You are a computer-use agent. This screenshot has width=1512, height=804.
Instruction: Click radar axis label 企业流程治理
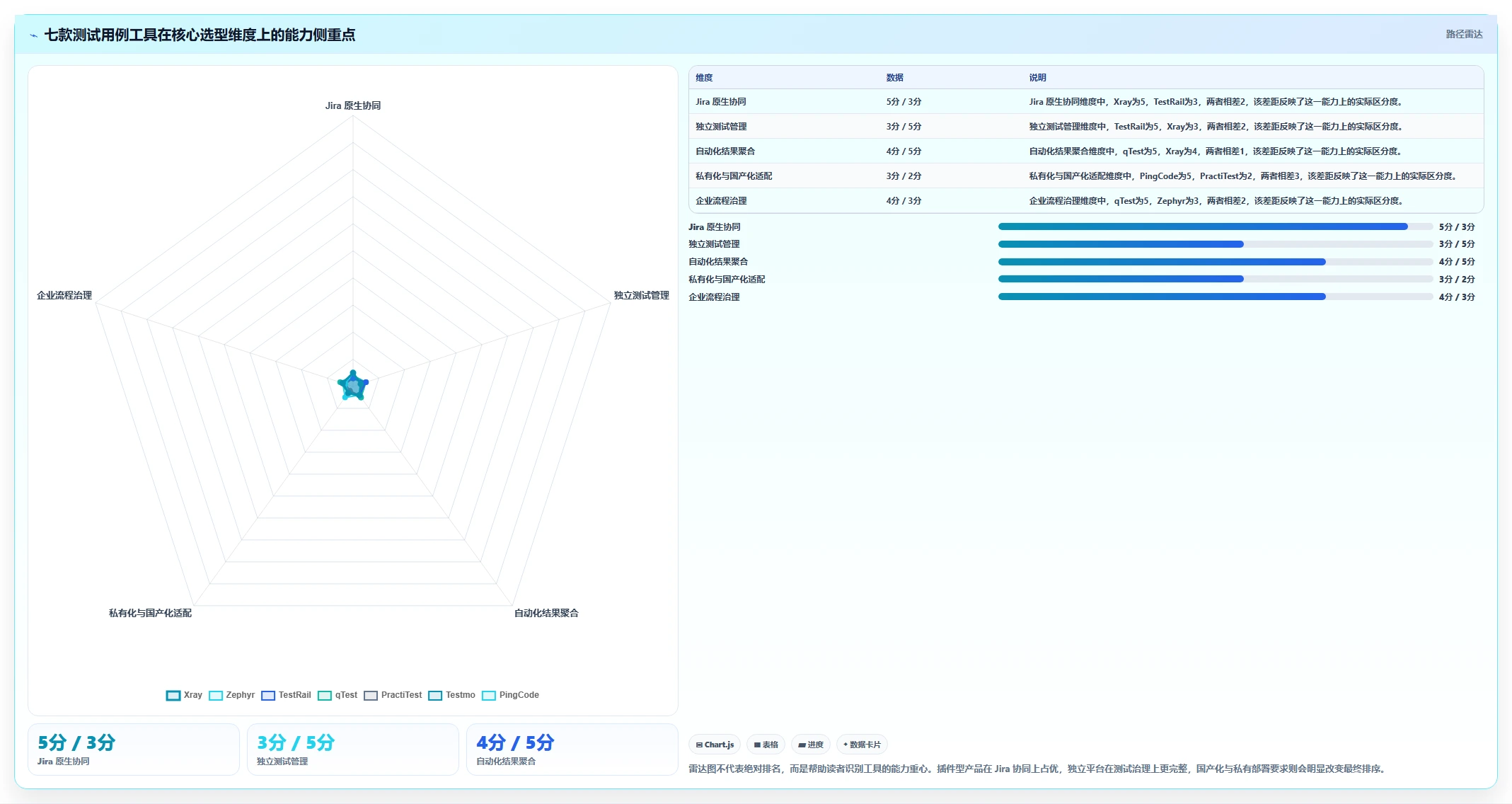tap(64, 295)
